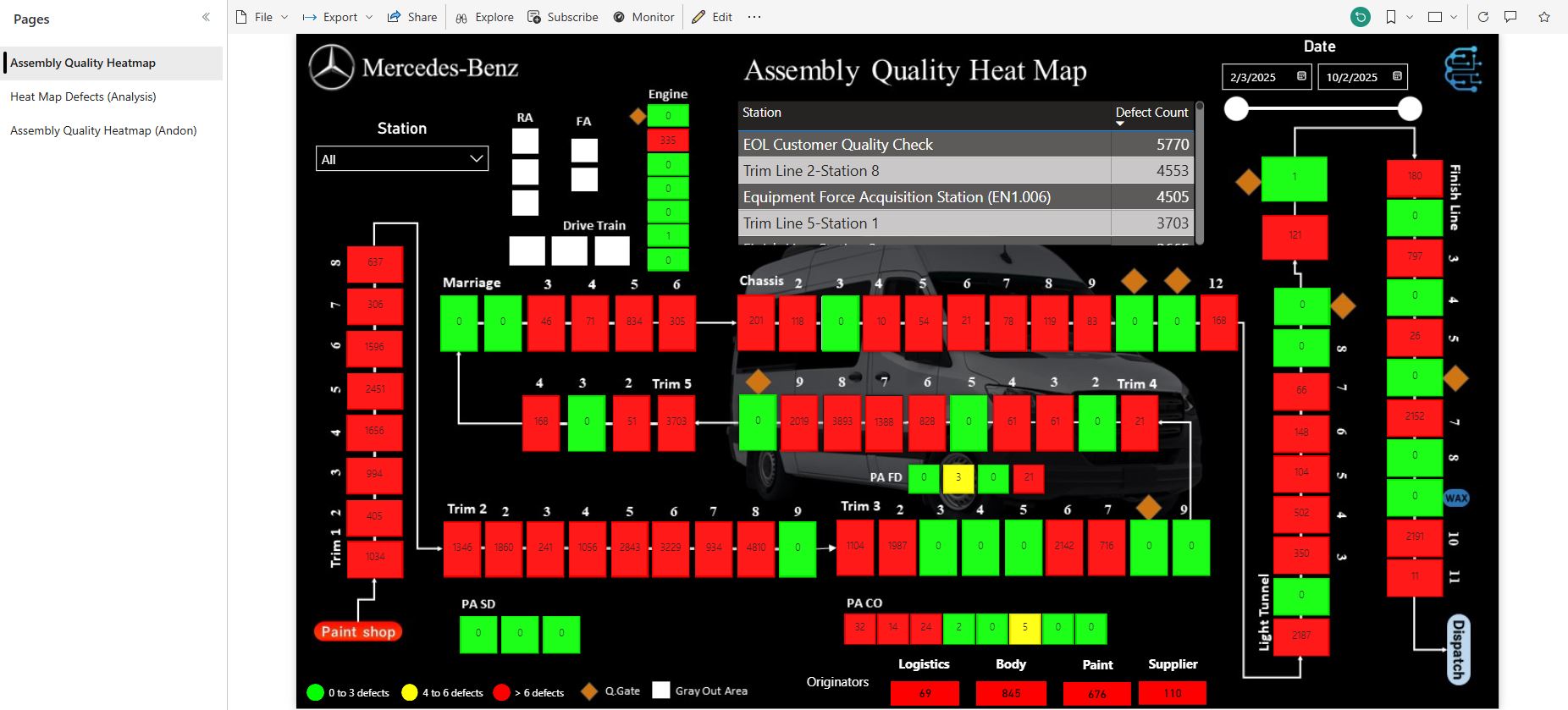The height and width of the screenshot is (710, 1568).
Task: Open Assembly Quality Heatmap (Andon) page
Action: tap(103, 130)
